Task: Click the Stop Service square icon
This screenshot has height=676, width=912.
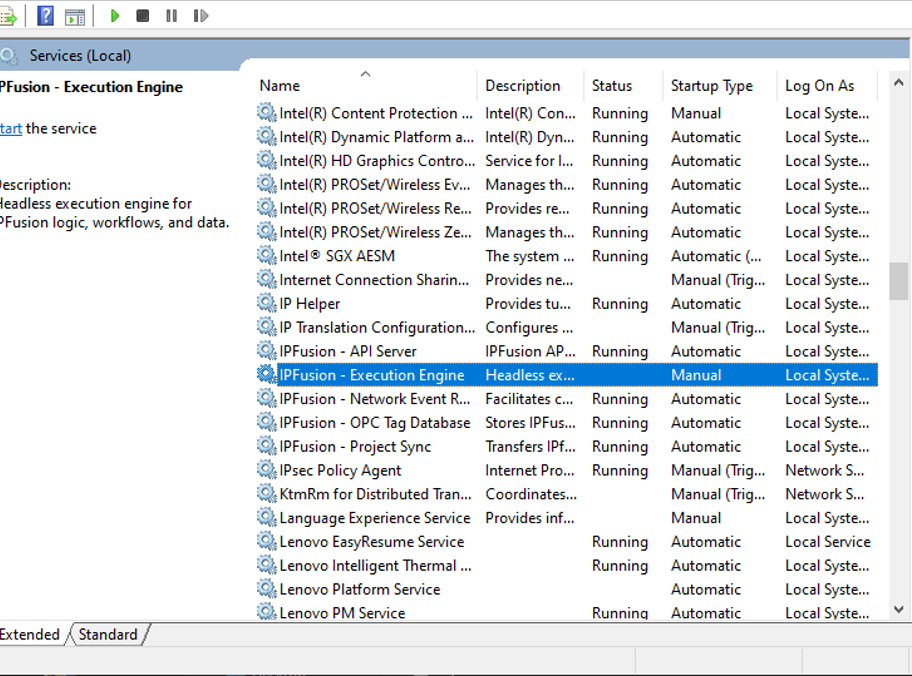Action: coord(143,16)
